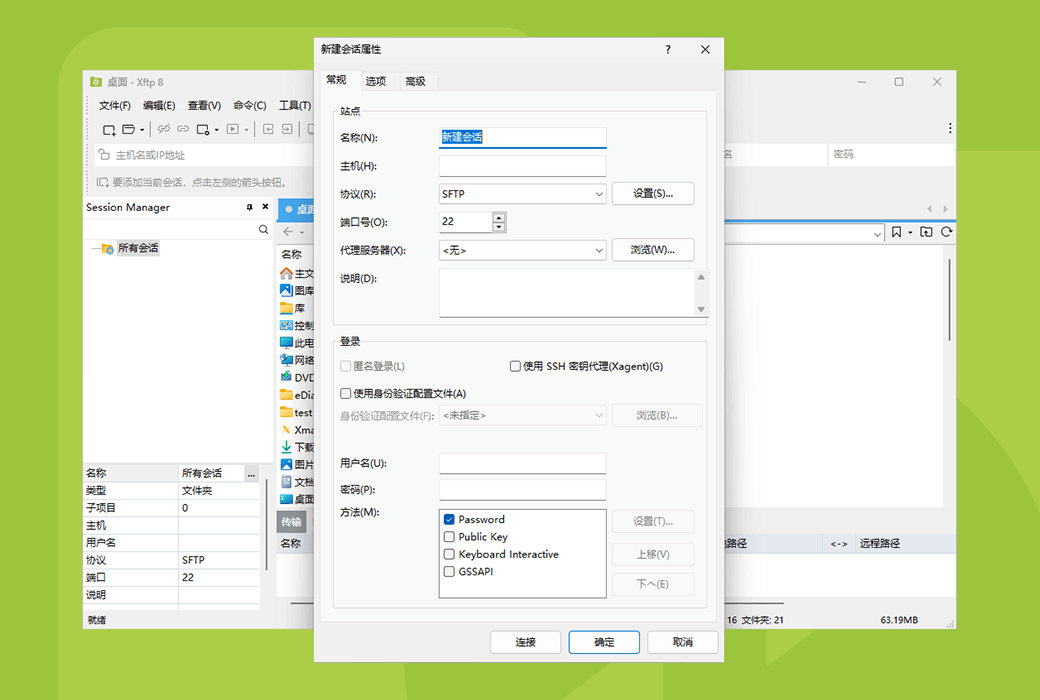Open the three-dot overflow menu in Xftp

(x=950, y=128)
